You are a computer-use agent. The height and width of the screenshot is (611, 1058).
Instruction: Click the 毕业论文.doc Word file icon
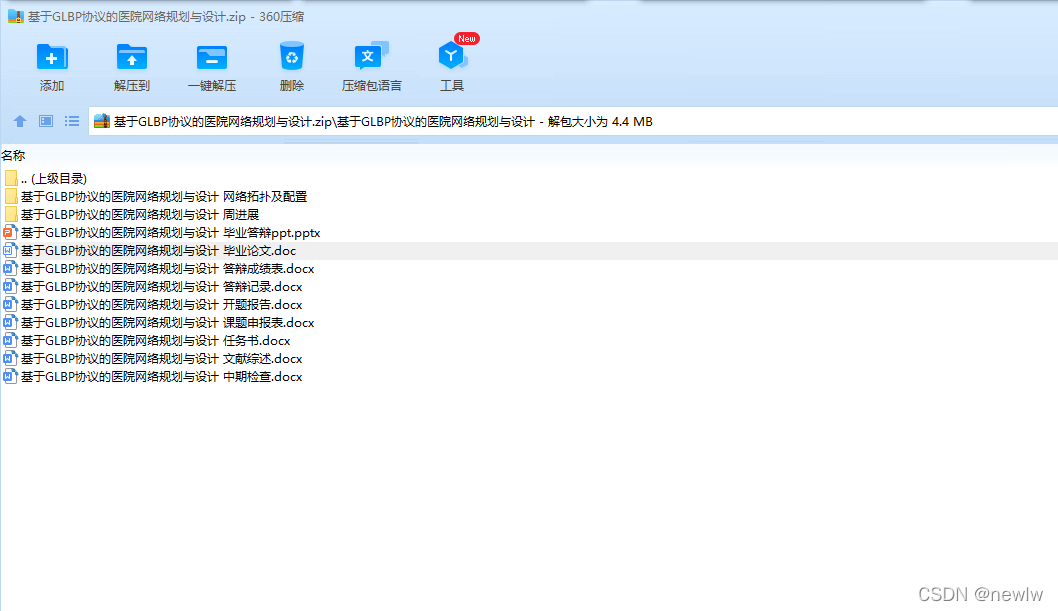9,251
